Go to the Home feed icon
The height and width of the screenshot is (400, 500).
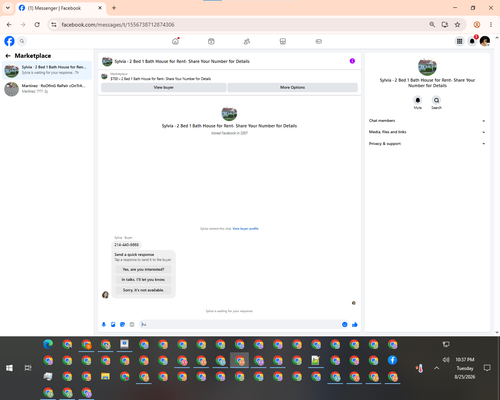click(175, 41)
